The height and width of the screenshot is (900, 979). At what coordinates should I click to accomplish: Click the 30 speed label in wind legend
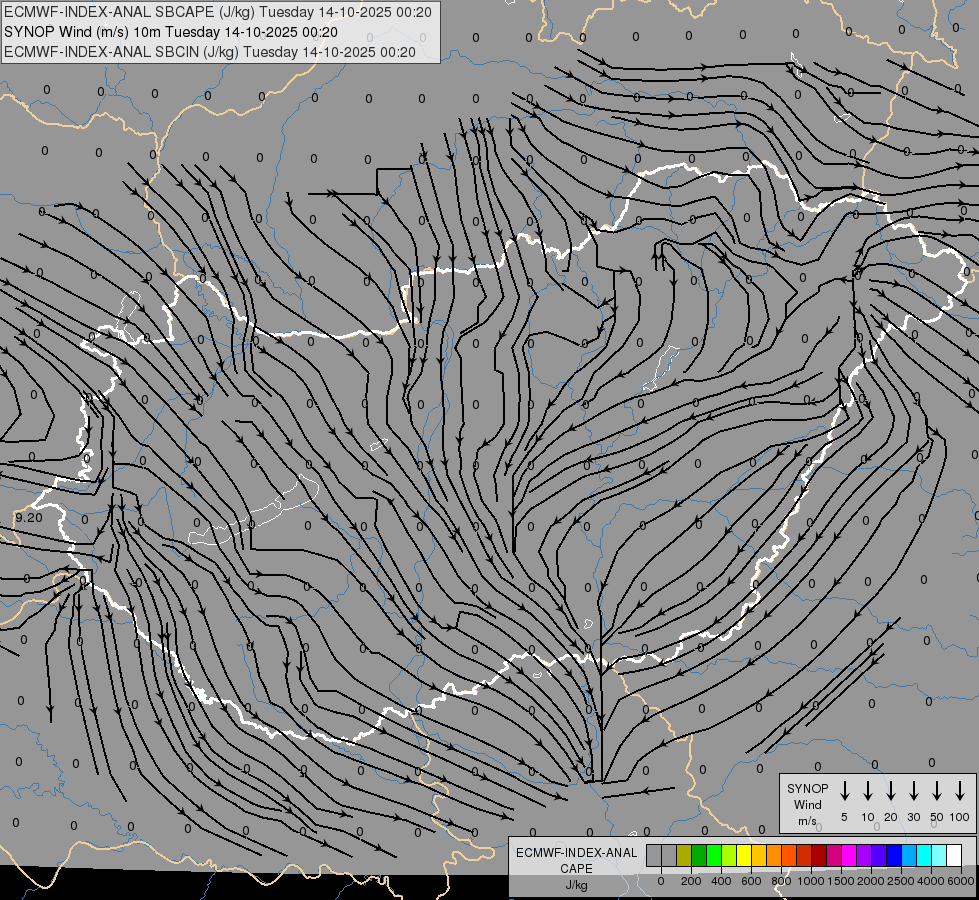[x=913, y=817]
